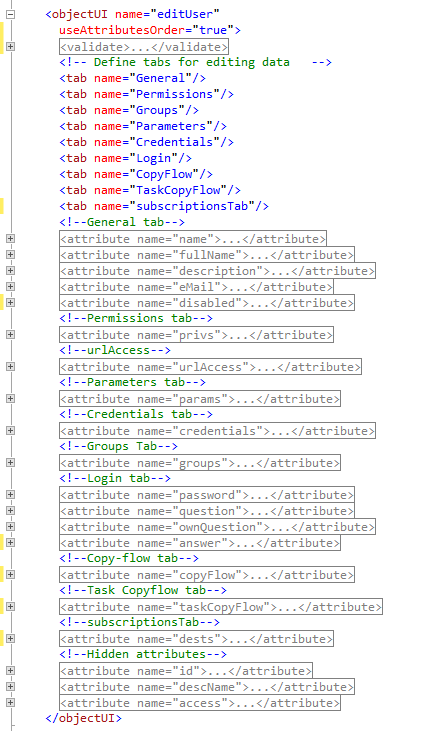Click the closing objectUI tag
The width and height of the screenshot is (437, 731).
(x=83, y=718)
